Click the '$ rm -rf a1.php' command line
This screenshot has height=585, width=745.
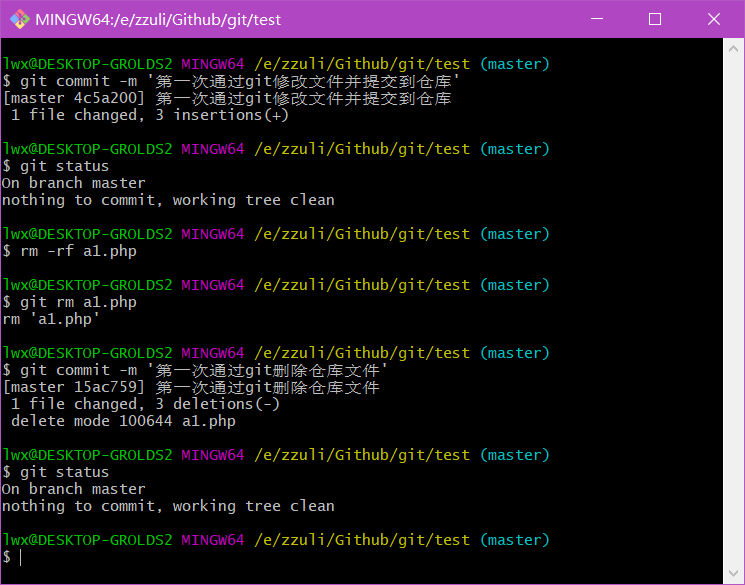(x=69, y=251)
